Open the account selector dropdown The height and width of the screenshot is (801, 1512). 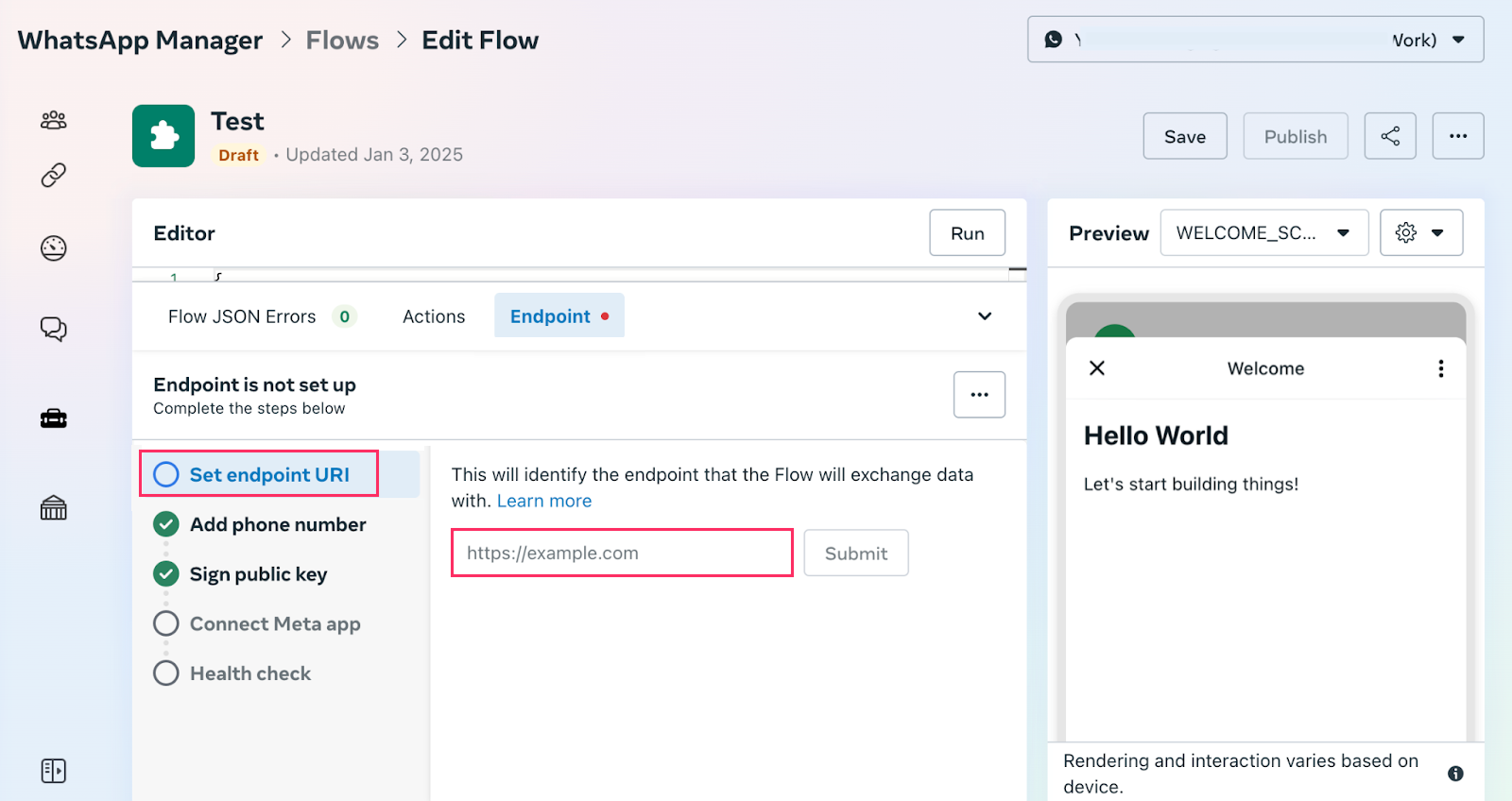(1256, 40)
